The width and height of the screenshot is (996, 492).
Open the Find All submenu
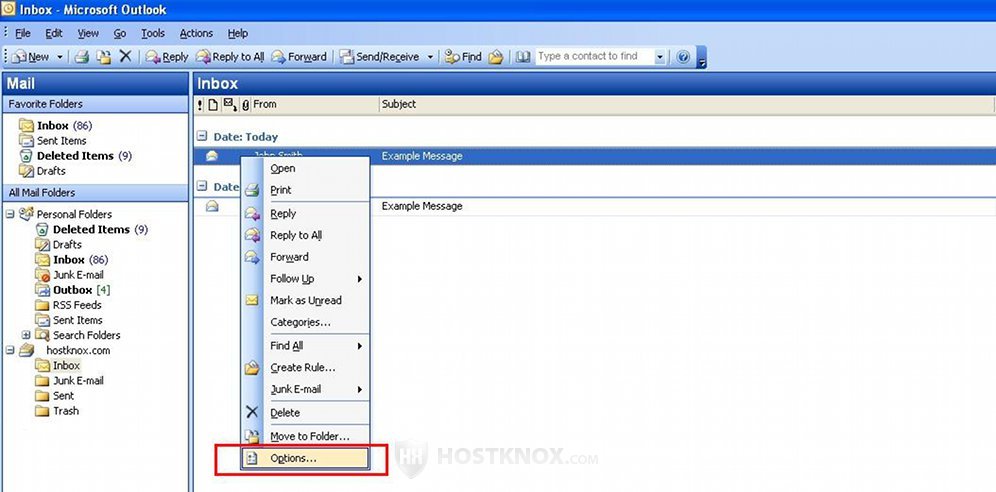point(306,346)
